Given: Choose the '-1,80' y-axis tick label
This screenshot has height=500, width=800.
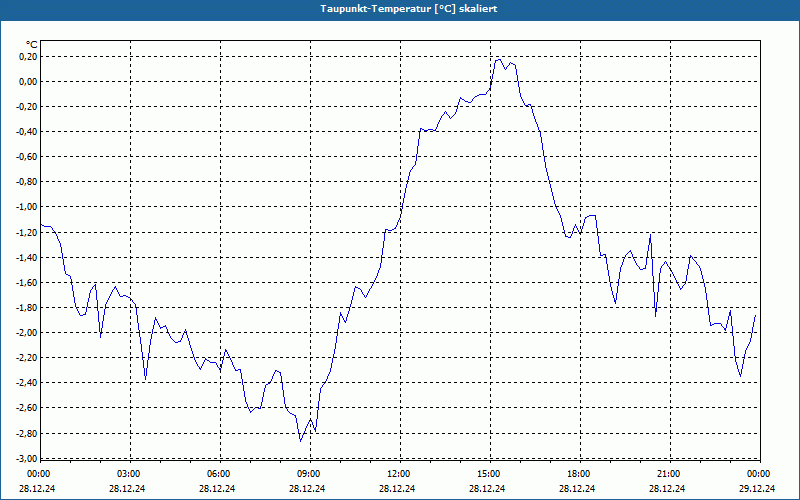Looking at the screenshot, I should (28, 308).
